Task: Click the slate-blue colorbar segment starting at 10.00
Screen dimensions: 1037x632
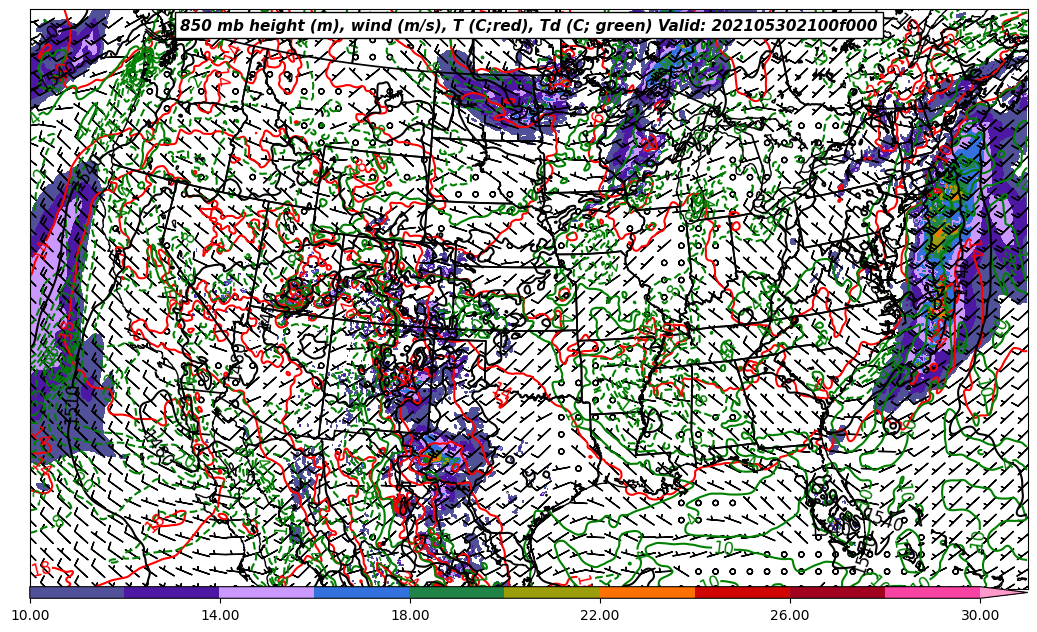Action: (77, 592)
